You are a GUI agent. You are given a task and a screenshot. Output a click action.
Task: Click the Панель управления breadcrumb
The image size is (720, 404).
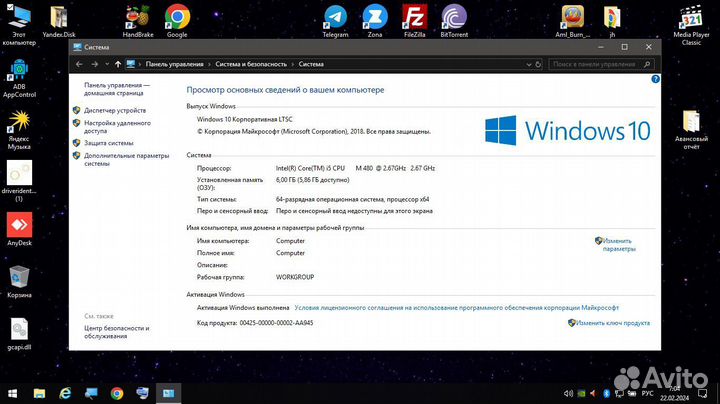(x=174, y=64)
